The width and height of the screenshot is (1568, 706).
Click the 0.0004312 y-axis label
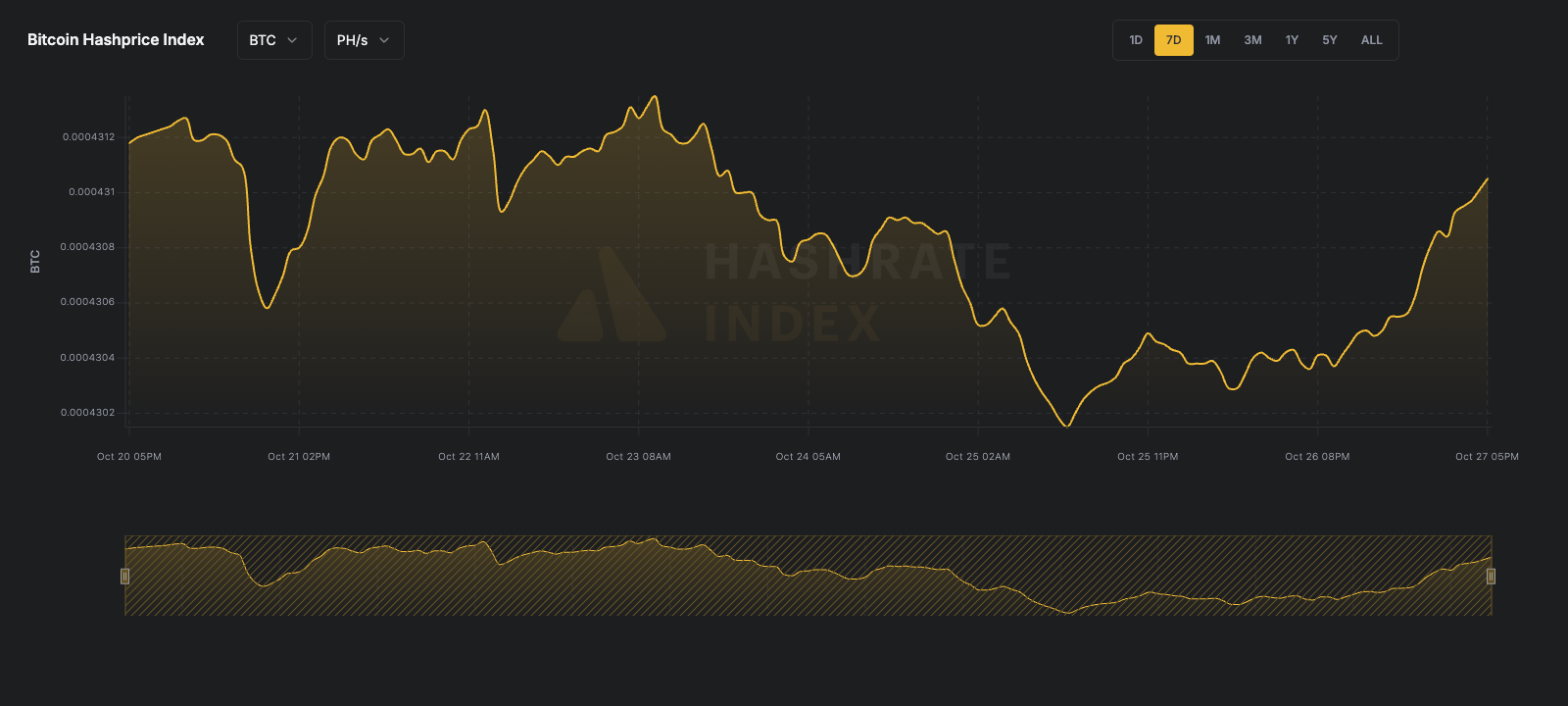point(88,137)
